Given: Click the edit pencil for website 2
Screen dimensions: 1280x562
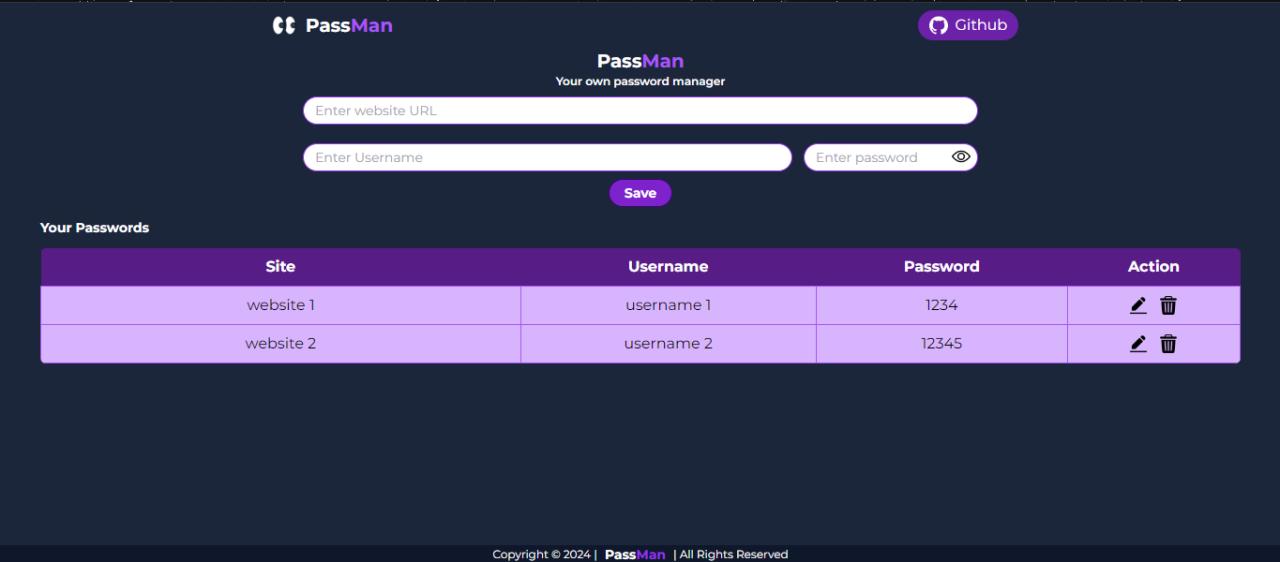Looking at the screenshot, I should [x=1138, y=344].
